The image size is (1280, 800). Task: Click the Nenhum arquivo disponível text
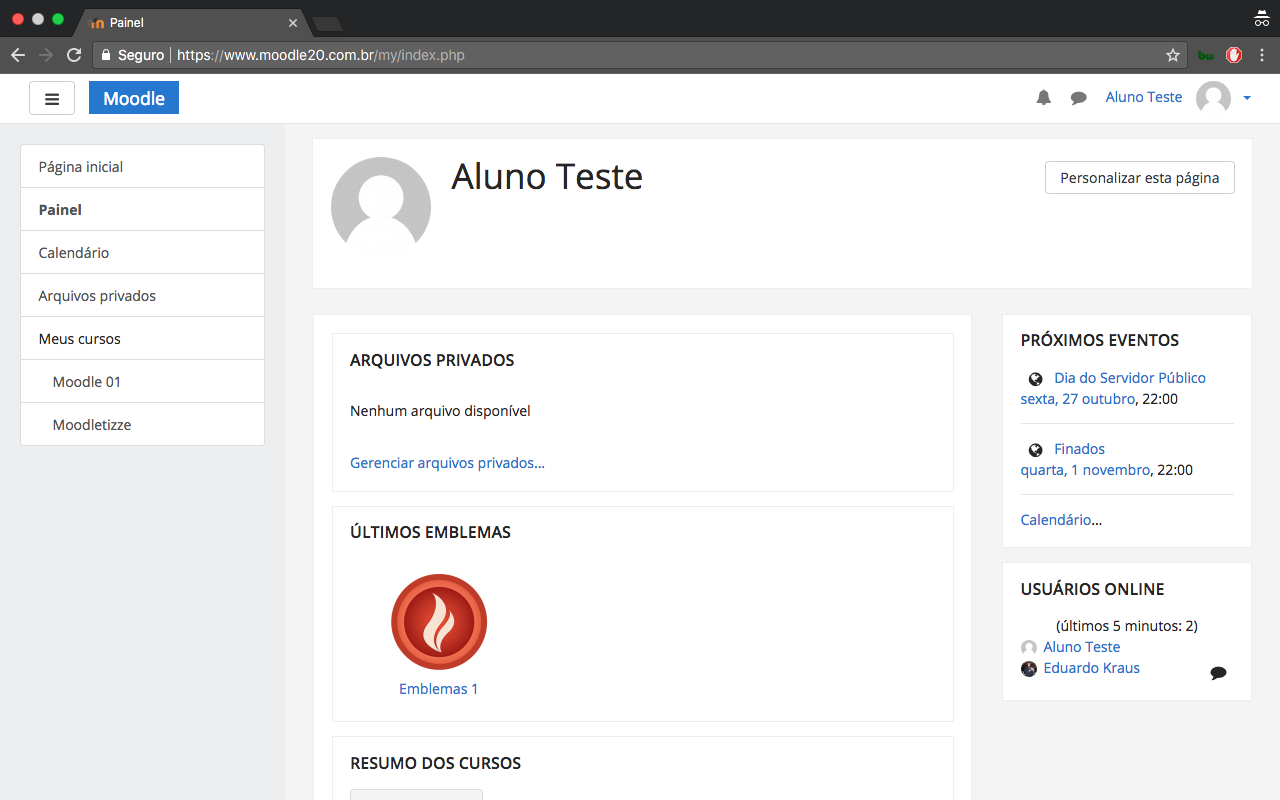point(440,411)
